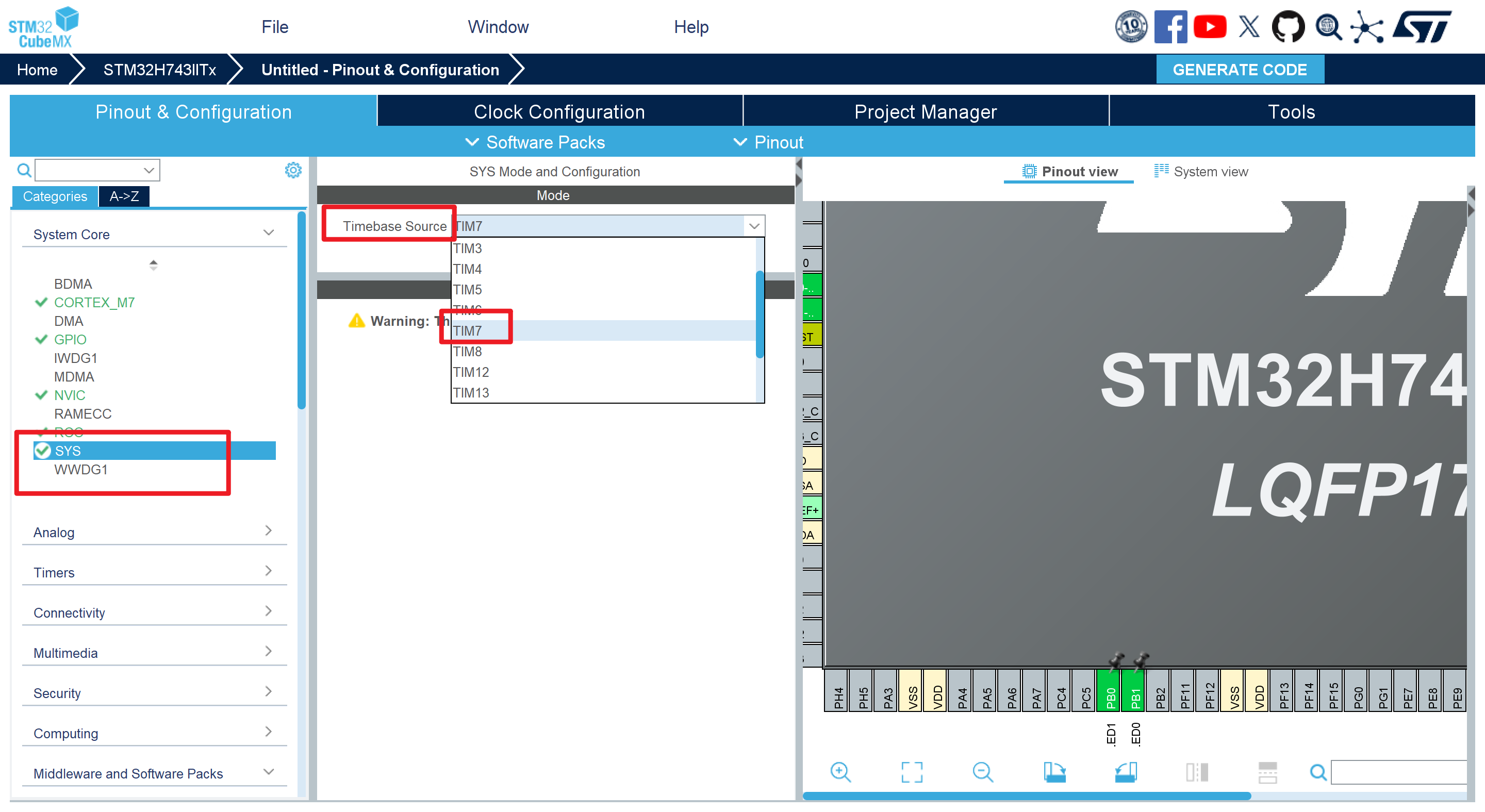Viewport: 1485px width, 812px height.
Task: Click the STM32H743IITx breadcrumb
Action: point(160,70)
